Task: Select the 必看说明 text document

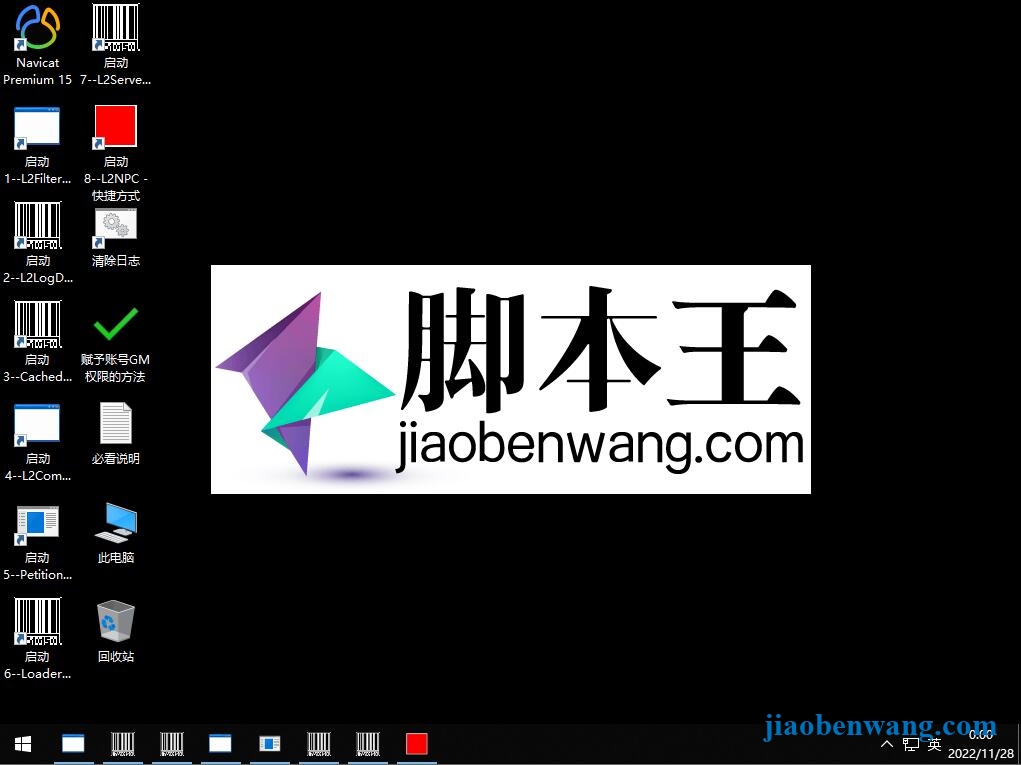Action: click(x=116, y=434)
